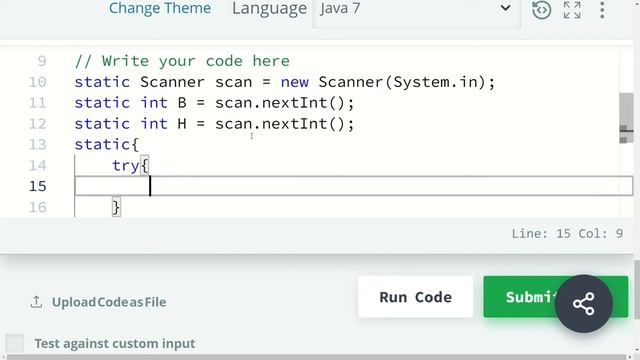
Task: Click the comment Write your code here
Action: 182,61
